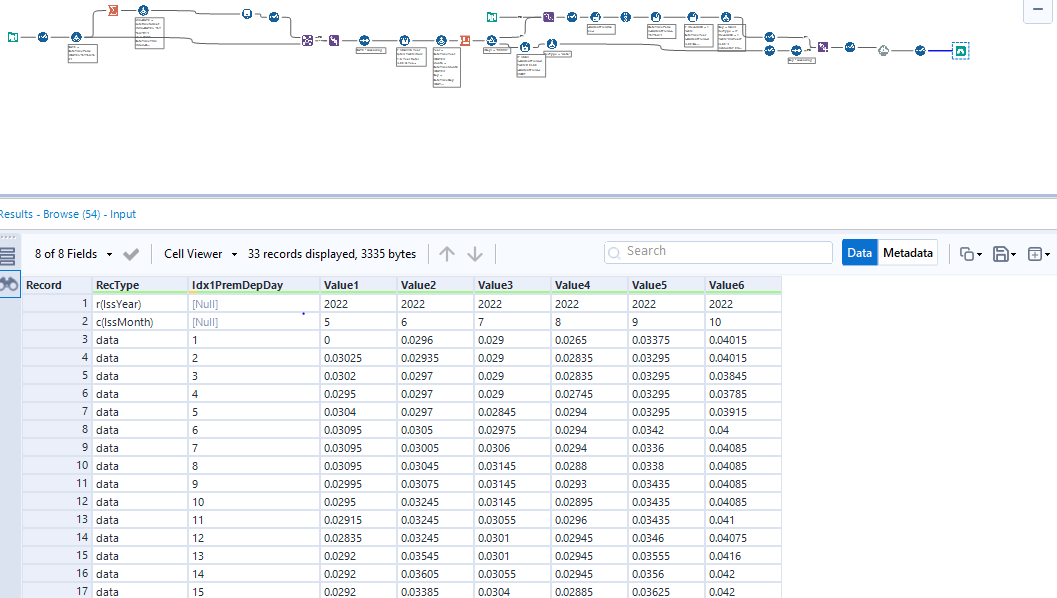Select the Summarize tool in the workflow
The height and width of the screenshot is (598, 1057).
point(113,10)
